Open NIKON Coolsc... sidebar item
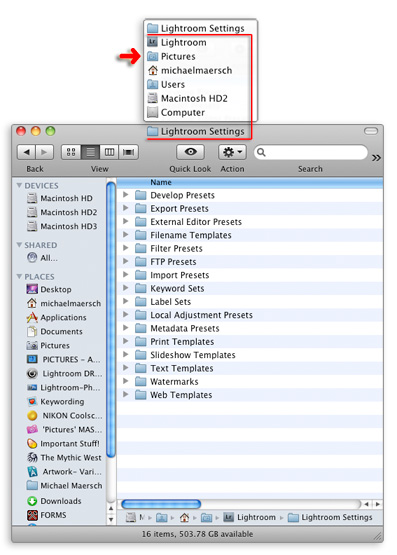This screenshot has height=555, width=397. pos(64,416)
